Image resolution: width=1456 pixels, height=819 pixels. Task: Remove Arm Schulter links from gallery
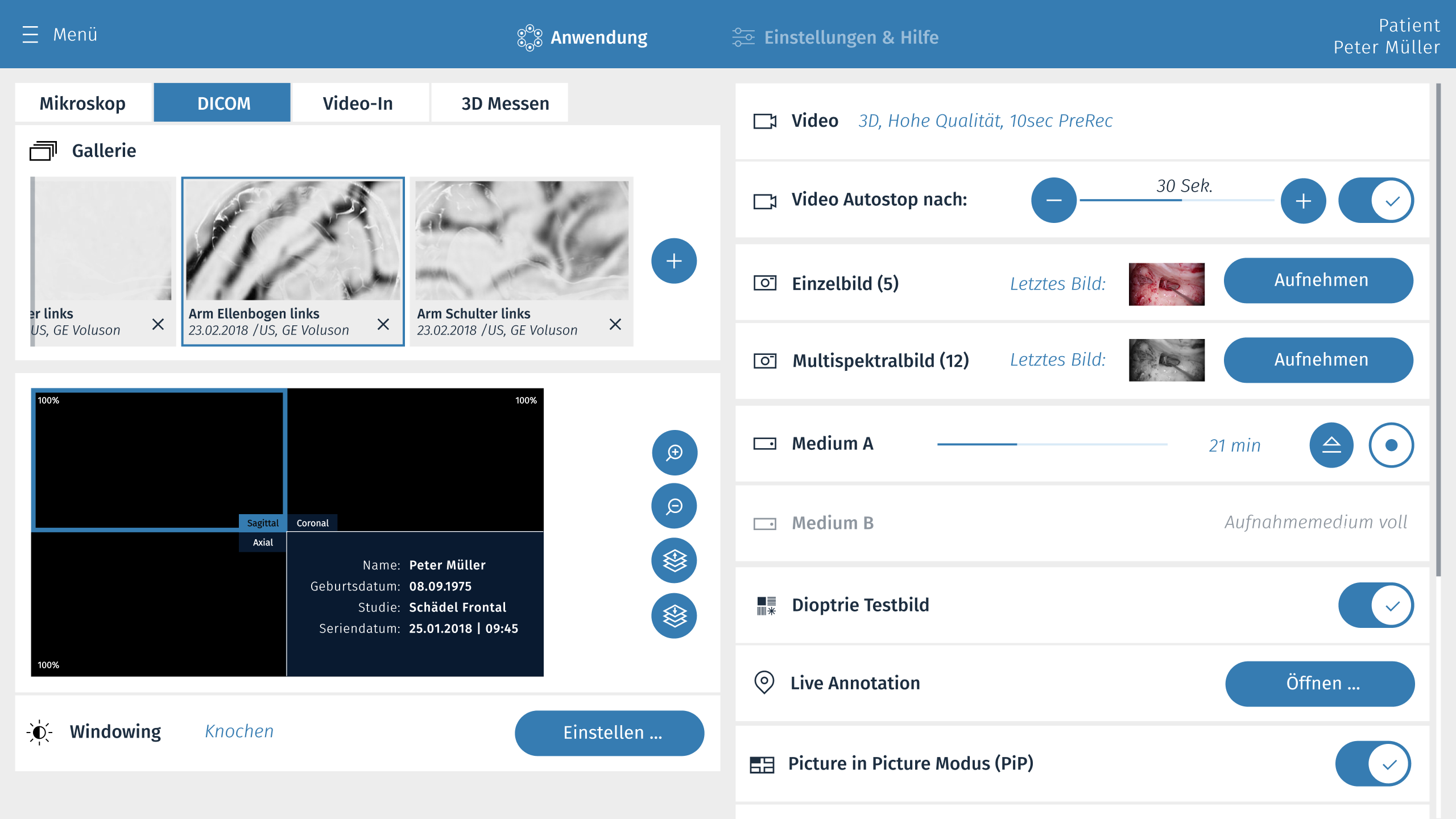pos(615,324)
